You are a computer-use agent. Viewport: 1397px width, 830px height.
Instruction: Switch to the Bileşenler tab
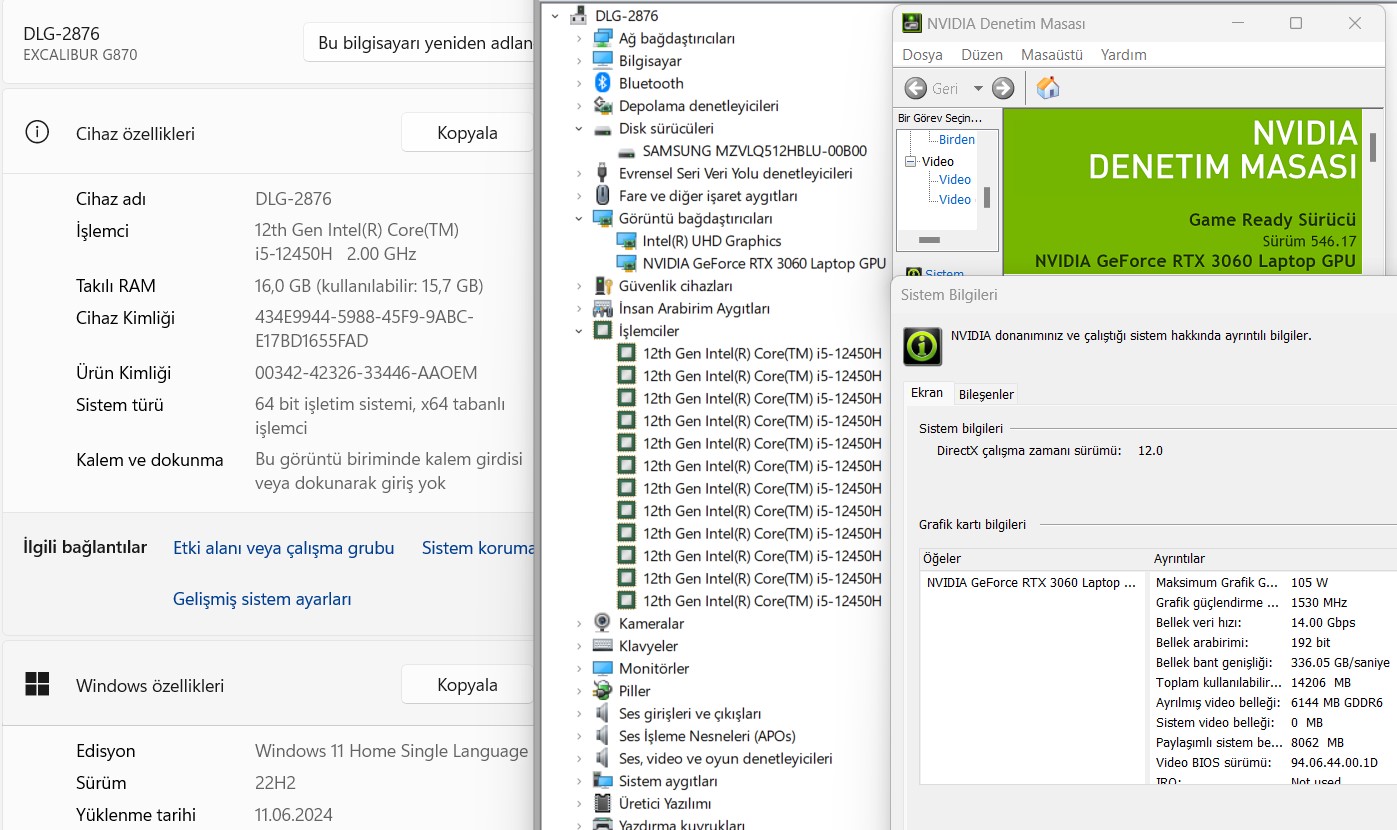coord(987,394)
